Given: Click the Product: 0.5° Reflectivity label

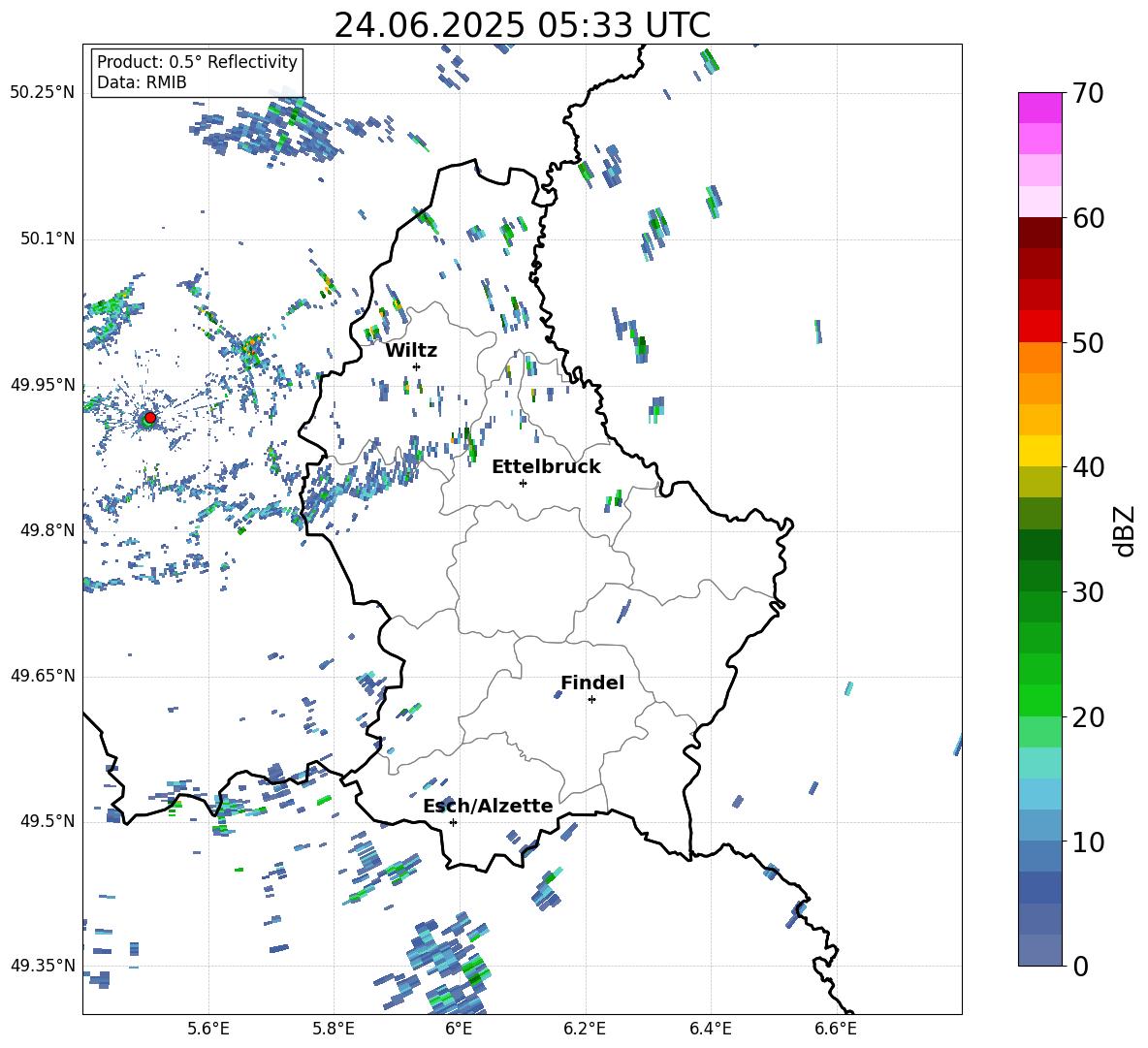Looking at the screenshot, I should (197, 61).
